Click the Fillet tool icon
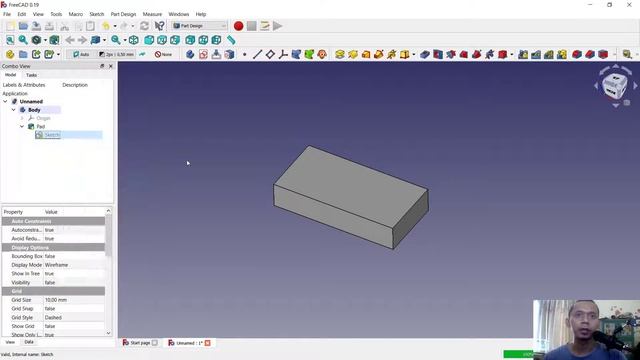 pyautogui.click(x=577, y=54)
